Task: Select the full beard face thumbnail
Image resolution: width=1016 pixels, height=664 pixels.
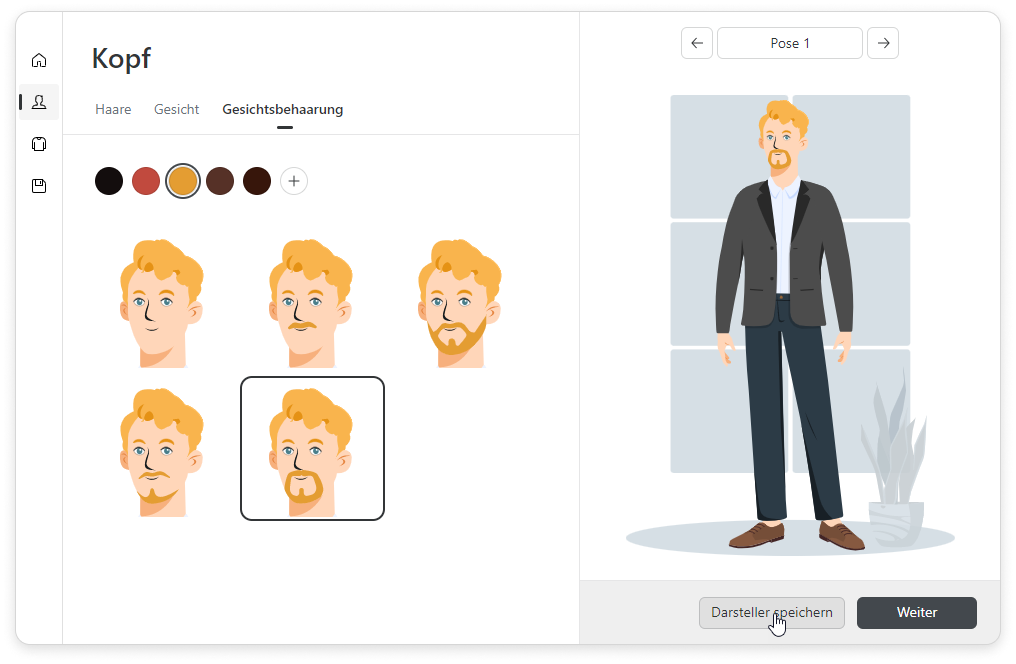Action: pos(459,304)
